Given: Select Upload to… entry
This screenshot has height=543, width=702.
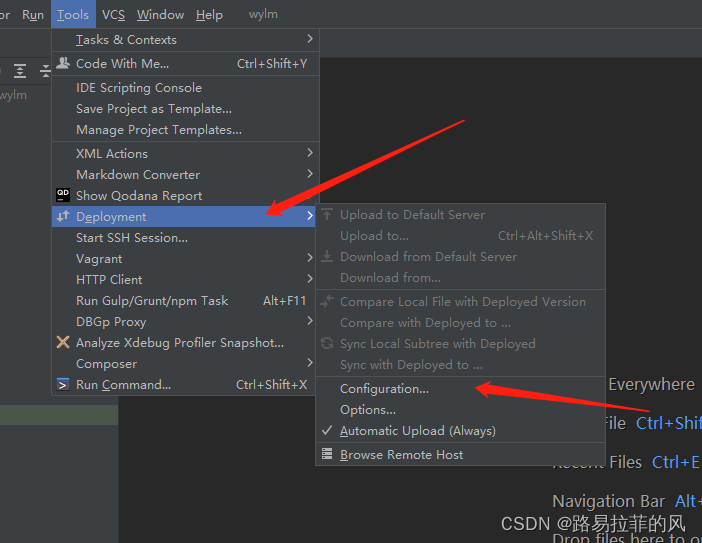Looking at the screenshot, I should click(x=461, y=236).
